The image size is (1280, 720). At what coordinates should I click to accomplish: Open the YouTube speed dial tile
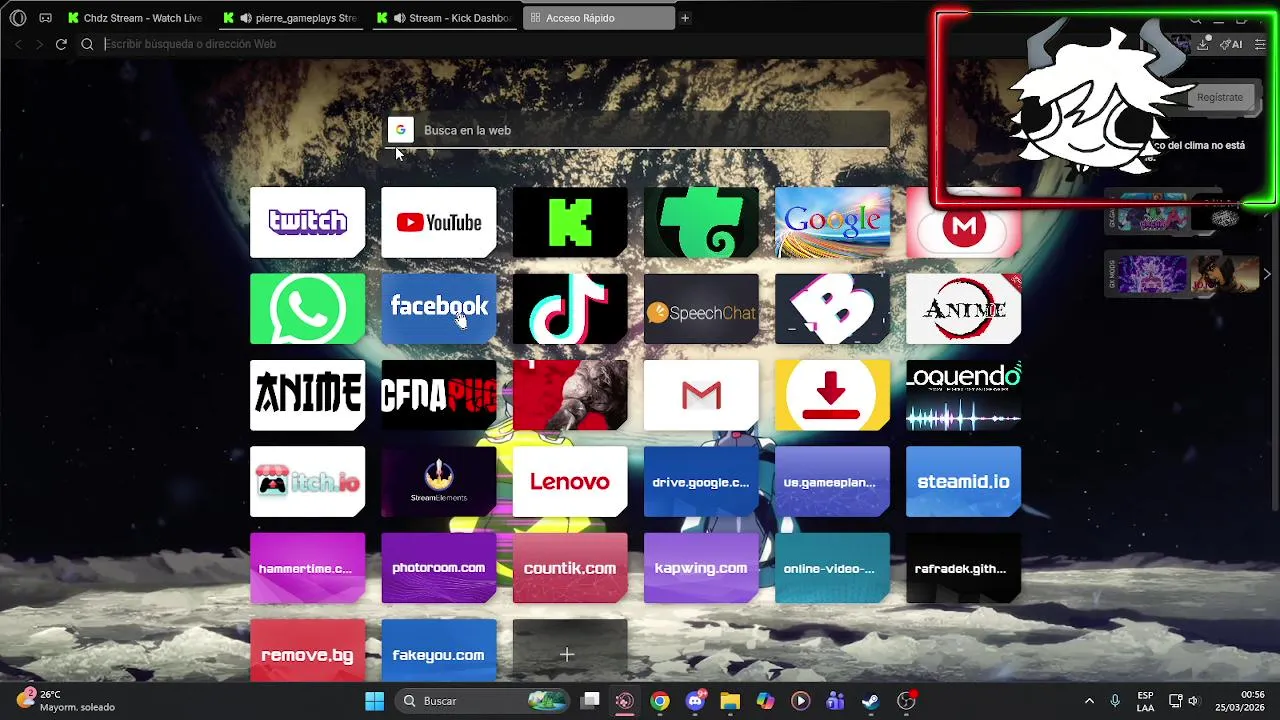pos(438,222)
